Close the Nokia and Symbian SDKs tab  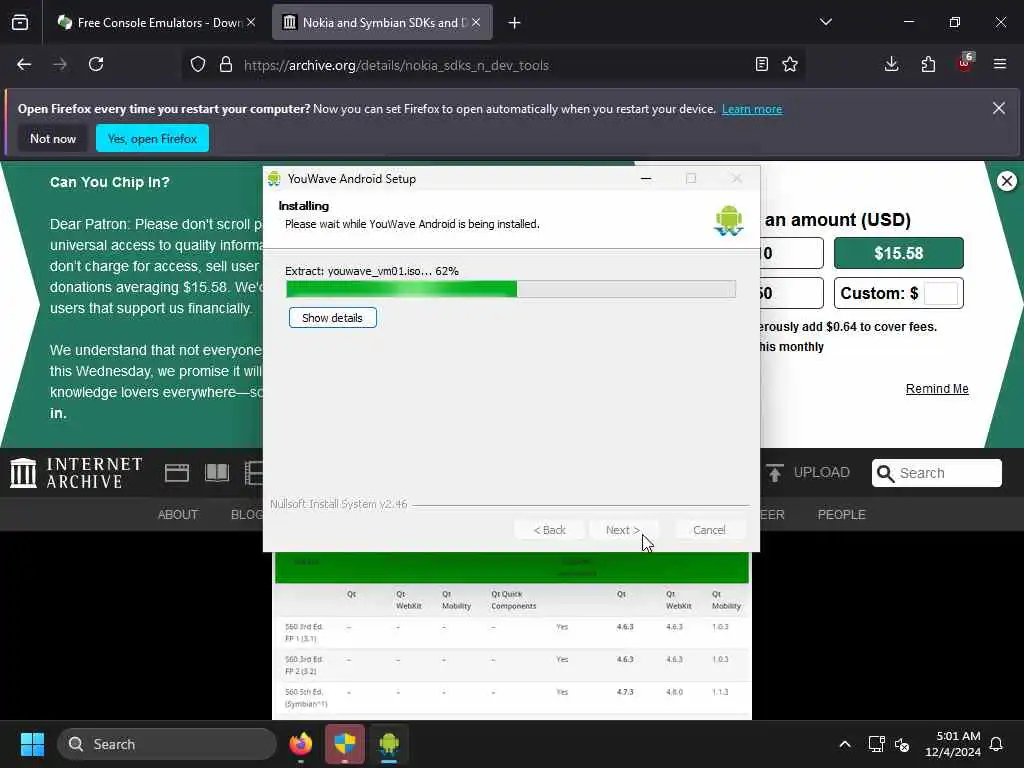coord(476,22)
